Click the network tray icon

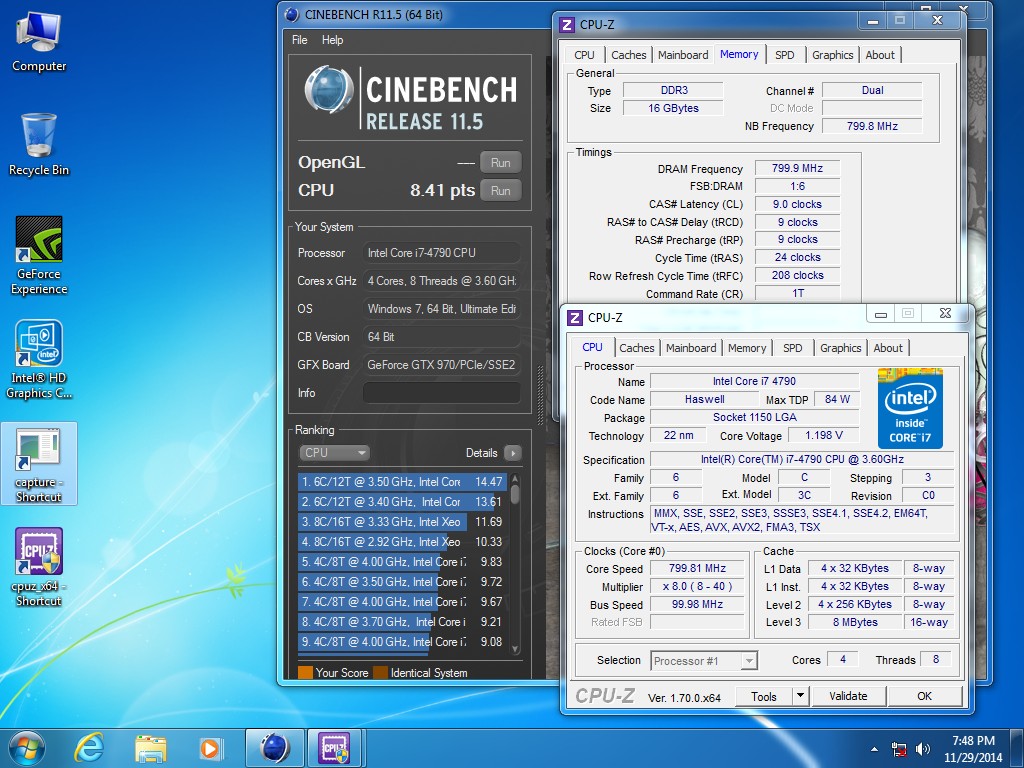[x=899, y=749]
